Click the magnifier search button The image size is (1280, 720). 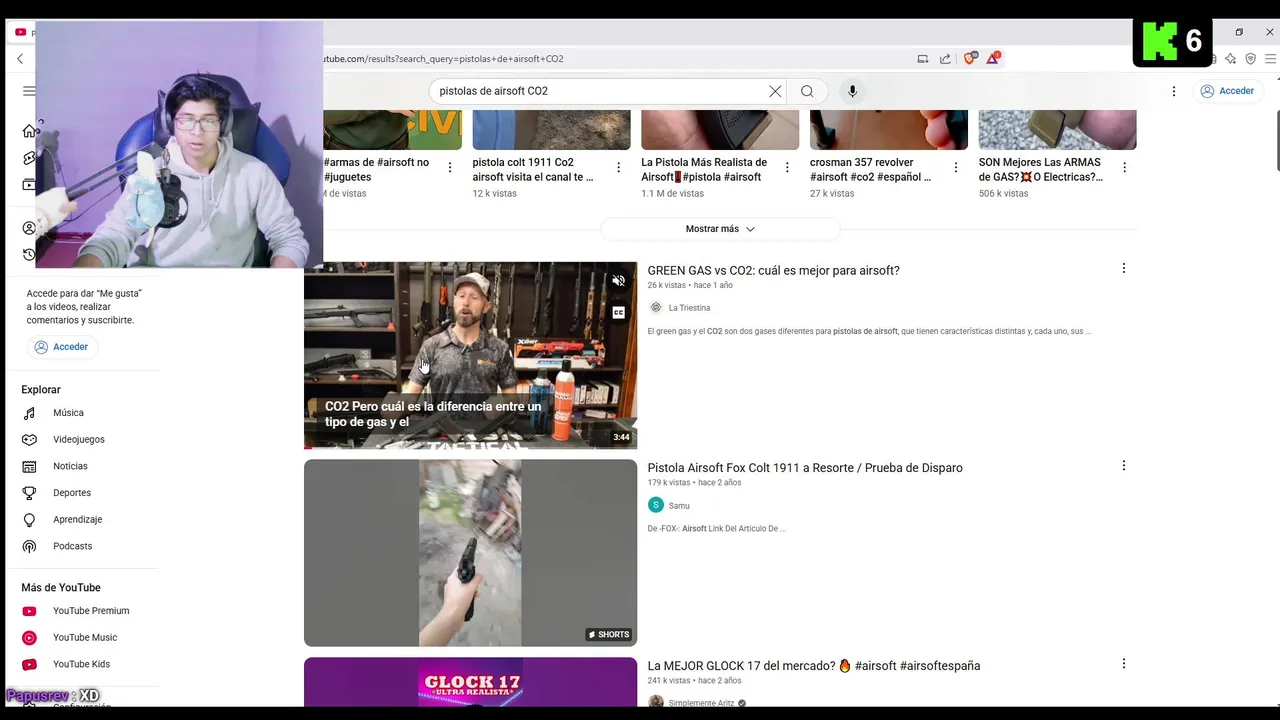click(x=807, y=91)
